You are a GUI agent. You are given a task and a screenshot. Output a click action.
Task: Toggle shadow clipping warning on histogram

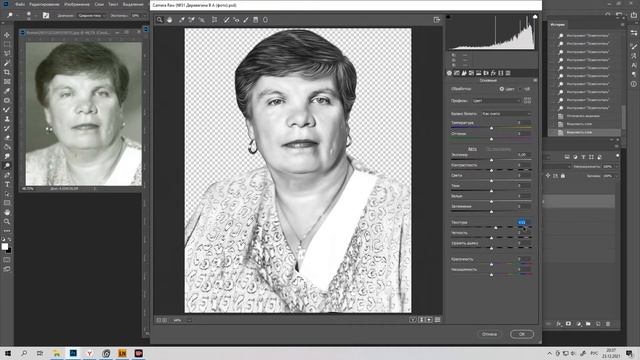(448, 17)
